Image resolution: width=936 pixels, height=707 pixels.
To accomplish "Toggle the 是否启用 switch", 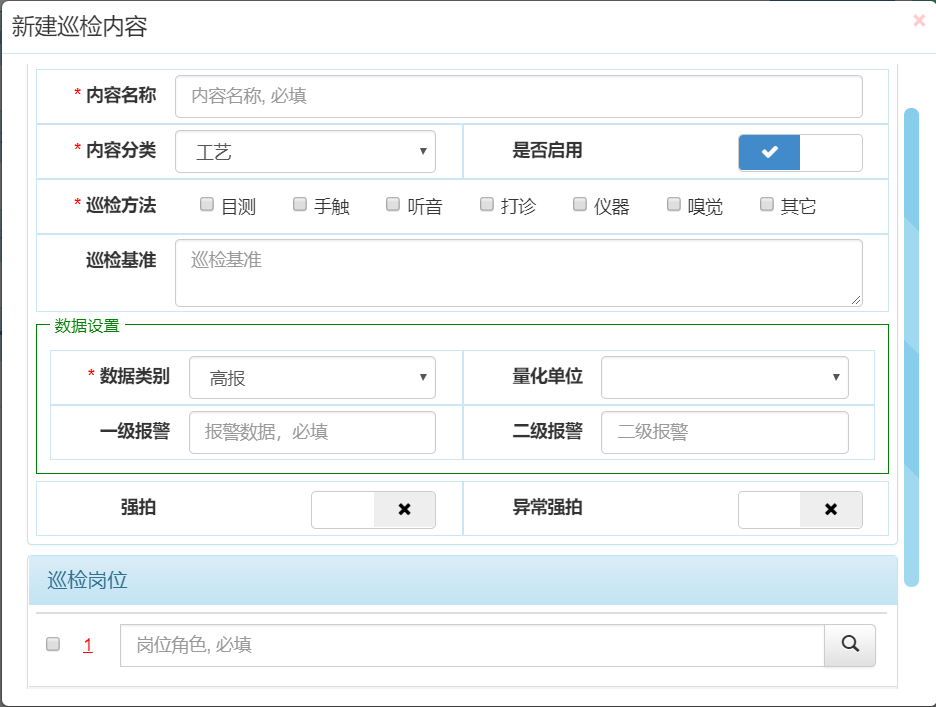I will (x=800, y=153).
